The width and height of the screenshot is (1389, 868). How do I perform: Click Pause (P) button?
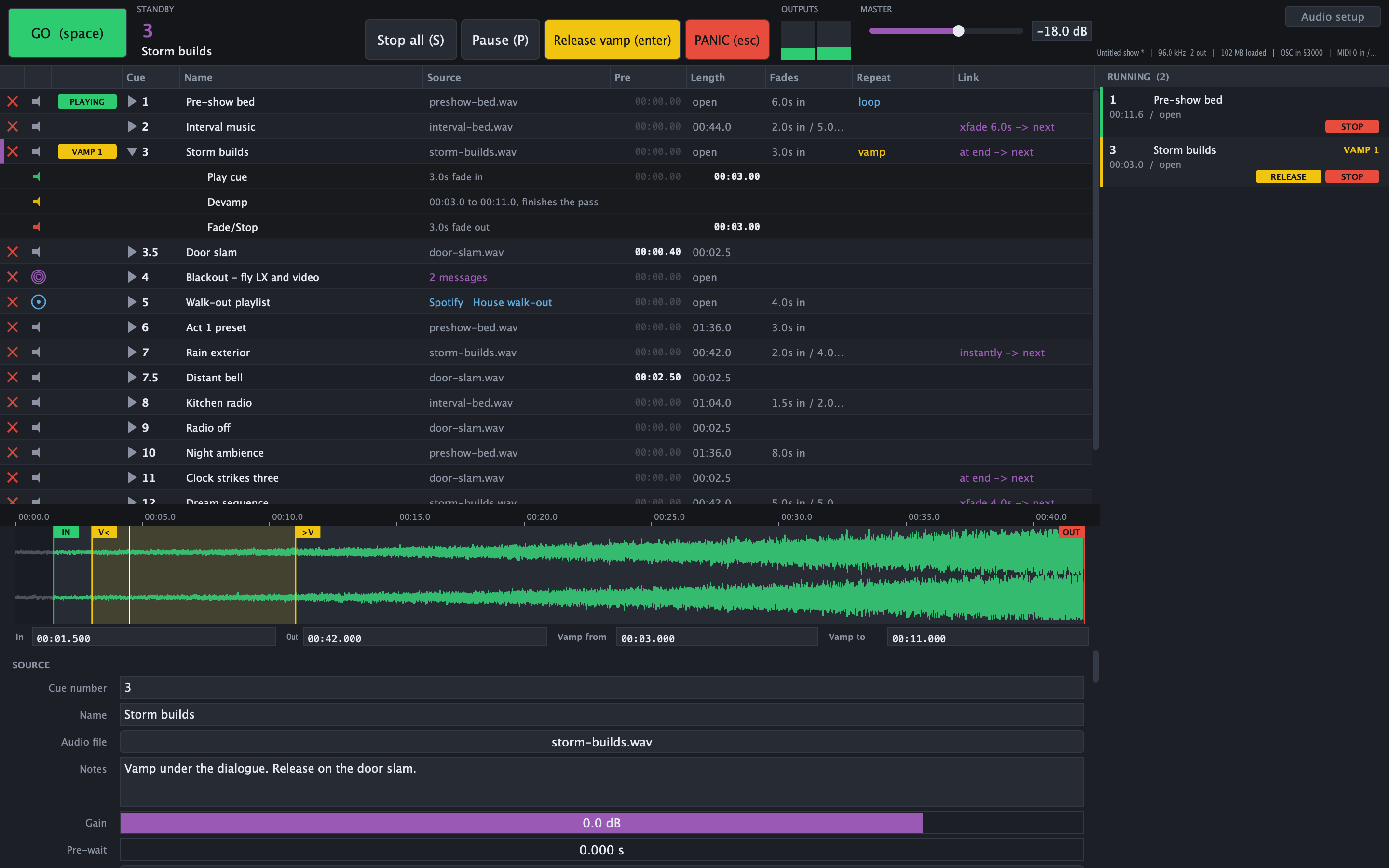click(x=500, y=40)
